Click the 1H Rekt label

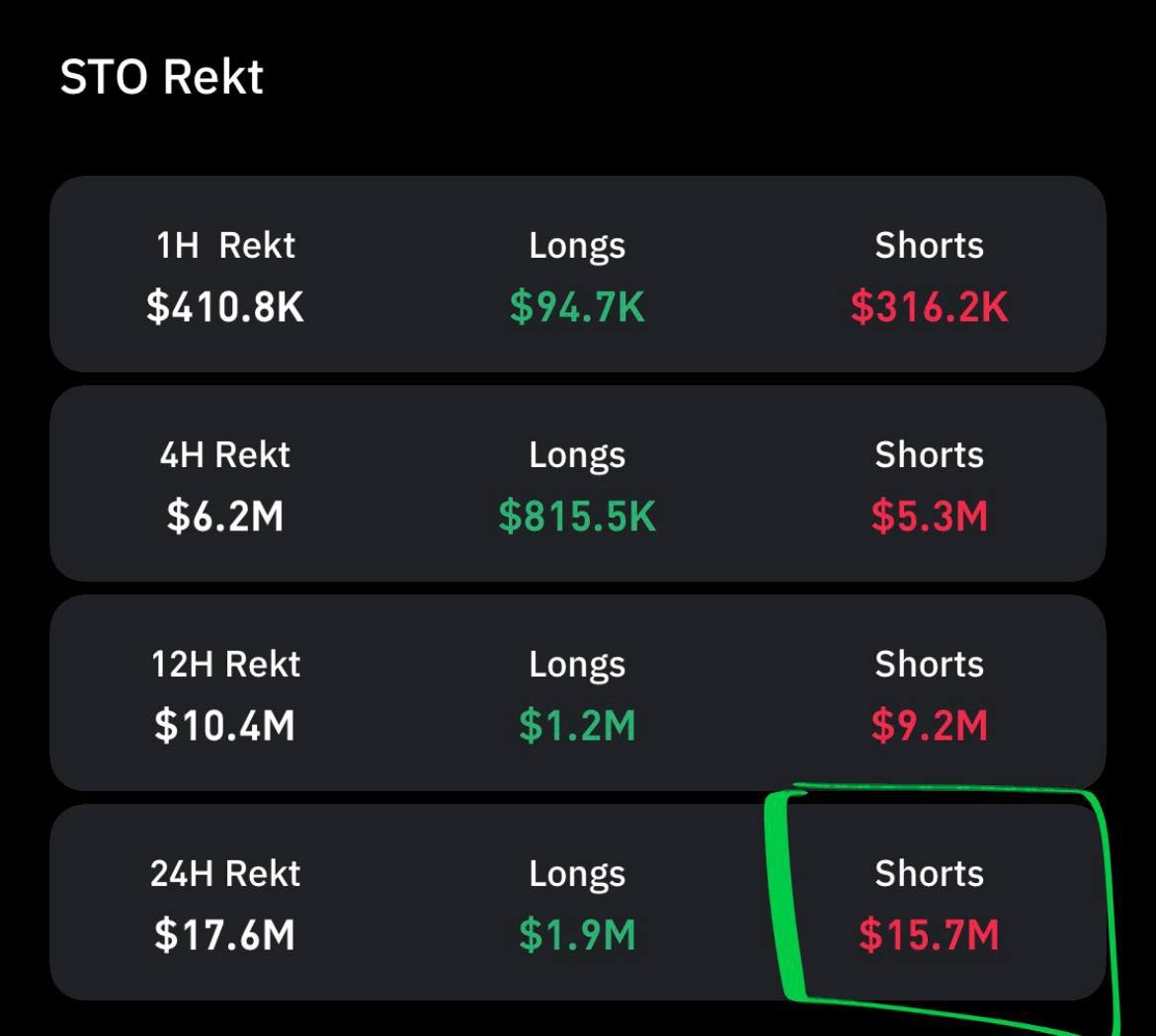click(x=225, y=245)
